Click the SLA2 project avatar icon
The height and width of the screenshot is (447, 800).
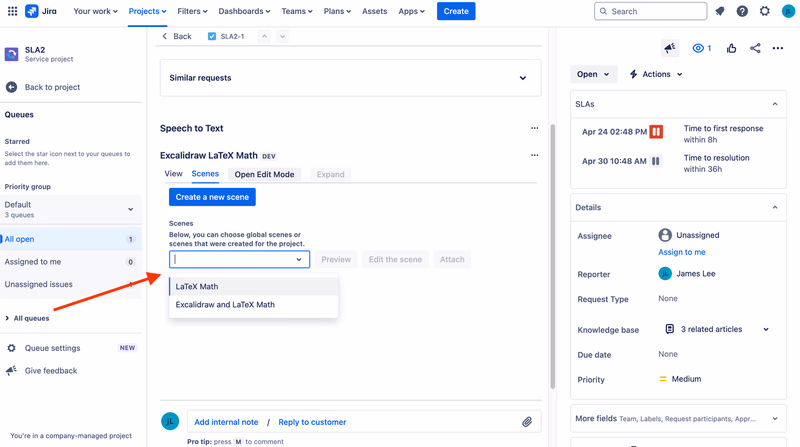(11, 54)
